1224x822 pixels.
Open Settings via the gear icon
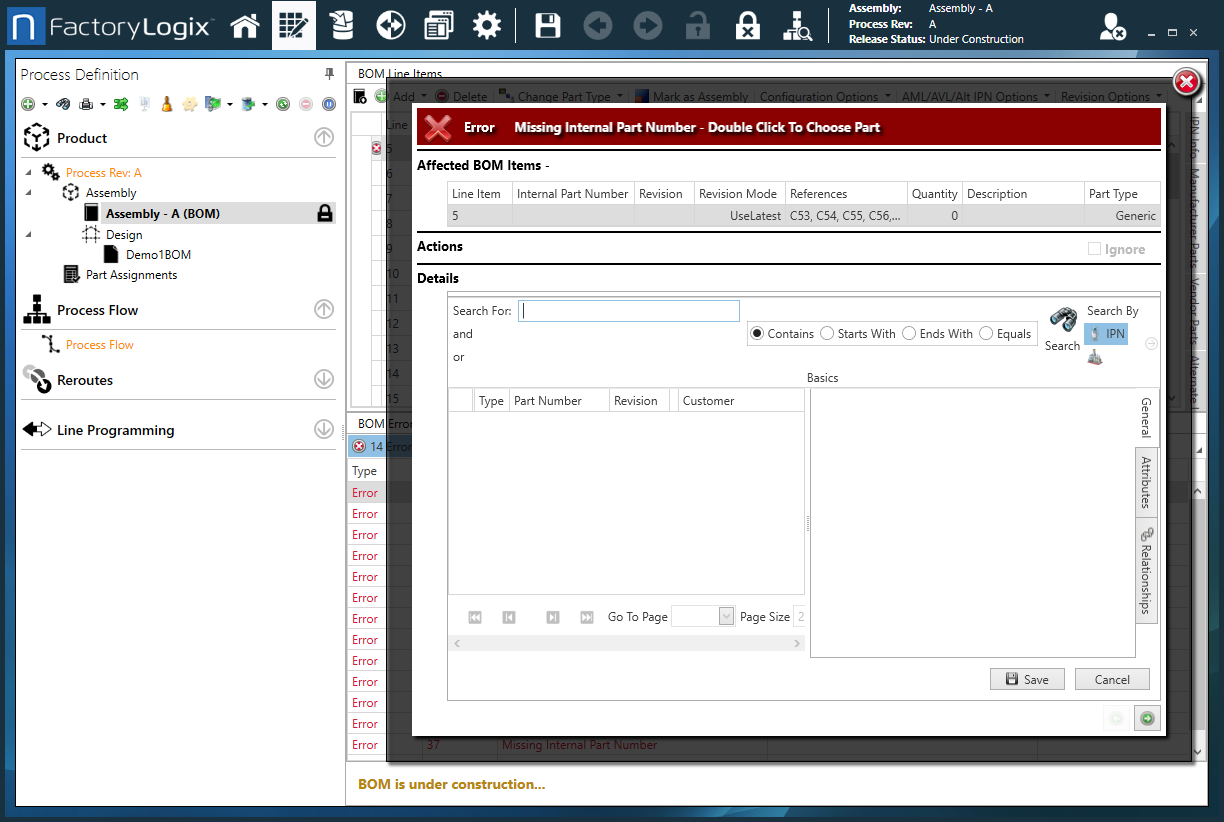pyautogui.click(x=487, y=25)
